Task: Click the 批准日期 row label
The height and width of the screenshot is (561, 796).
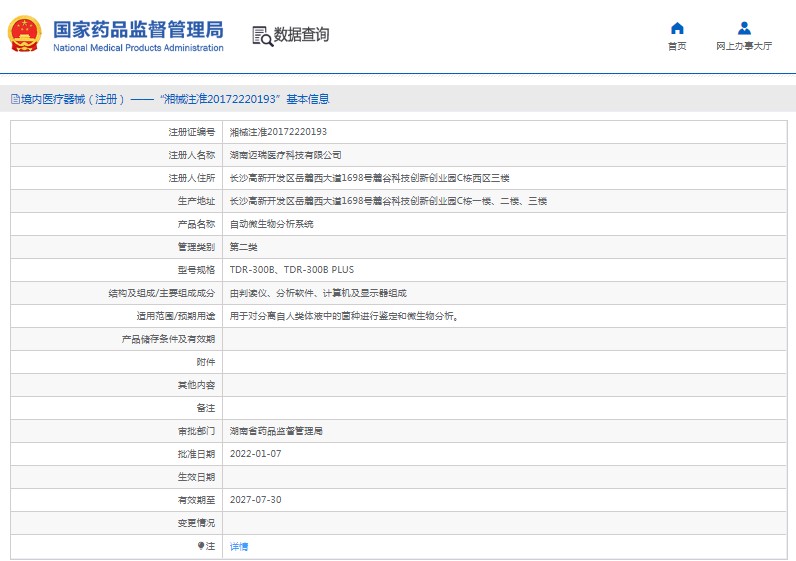Action: pos(196,454)
